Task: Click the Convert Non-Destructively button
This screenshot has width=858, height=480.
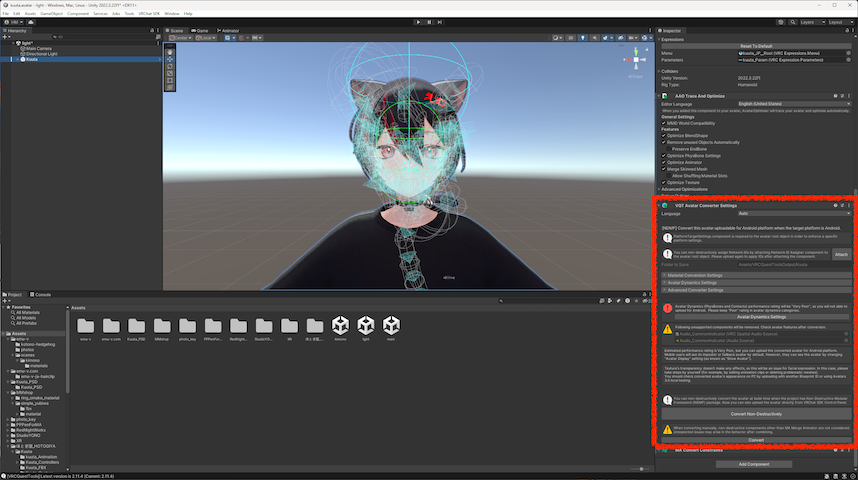Action: (x=756, y=413)
